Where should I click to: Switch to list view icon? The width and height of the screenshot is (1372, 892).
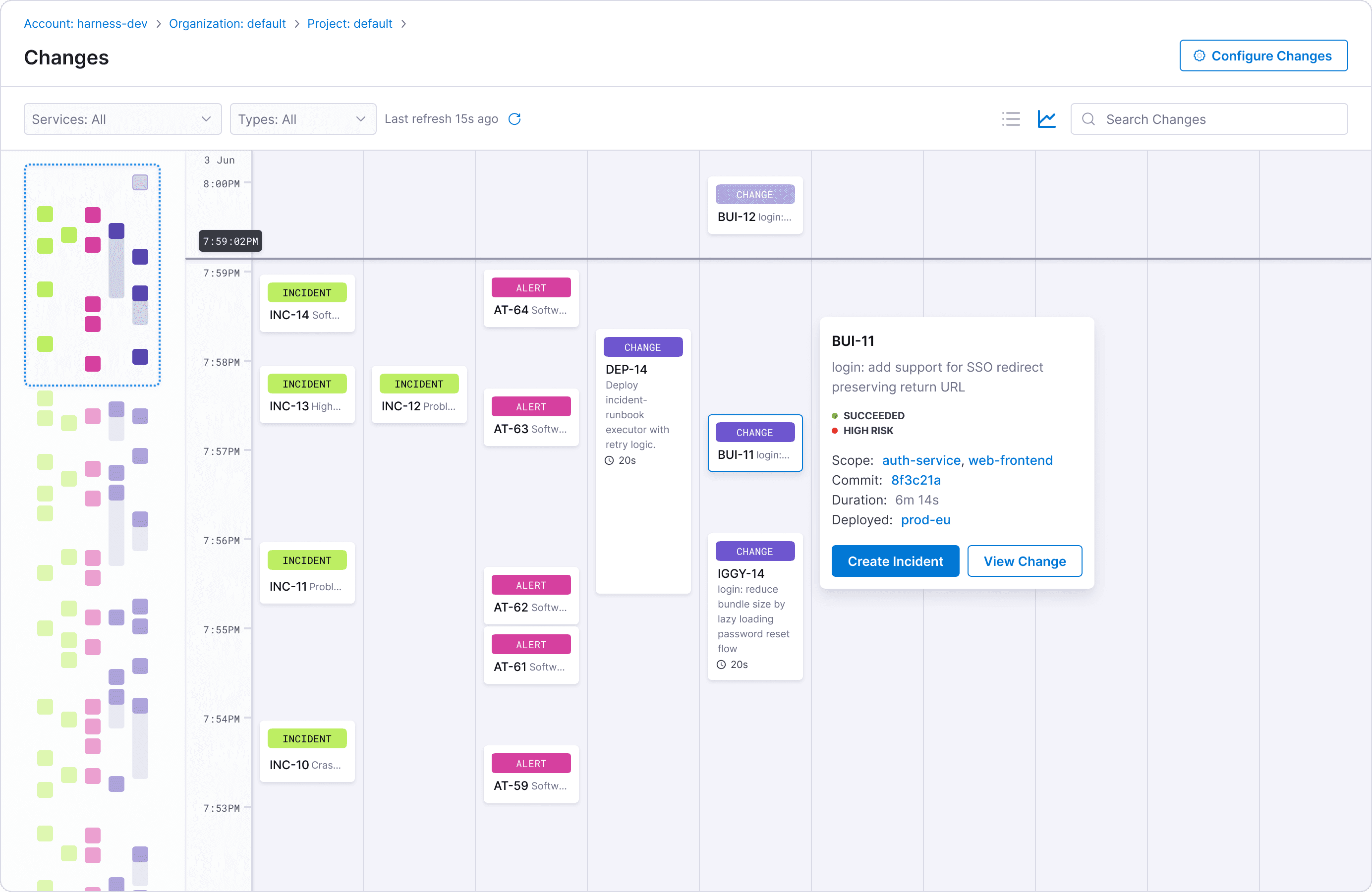[1011, 119]
